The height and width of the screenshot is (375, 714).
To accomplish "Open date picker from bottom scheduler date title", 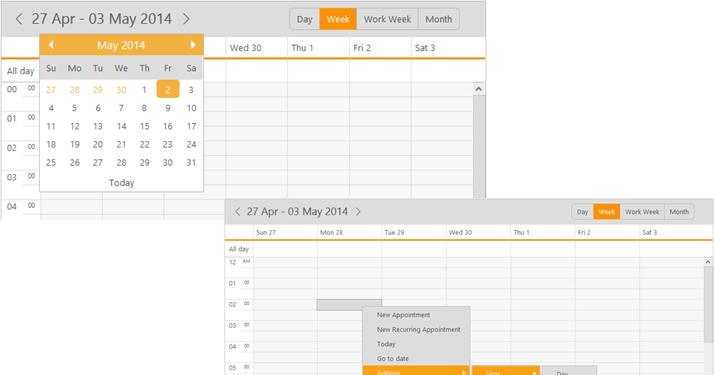I will coord(297,212).
